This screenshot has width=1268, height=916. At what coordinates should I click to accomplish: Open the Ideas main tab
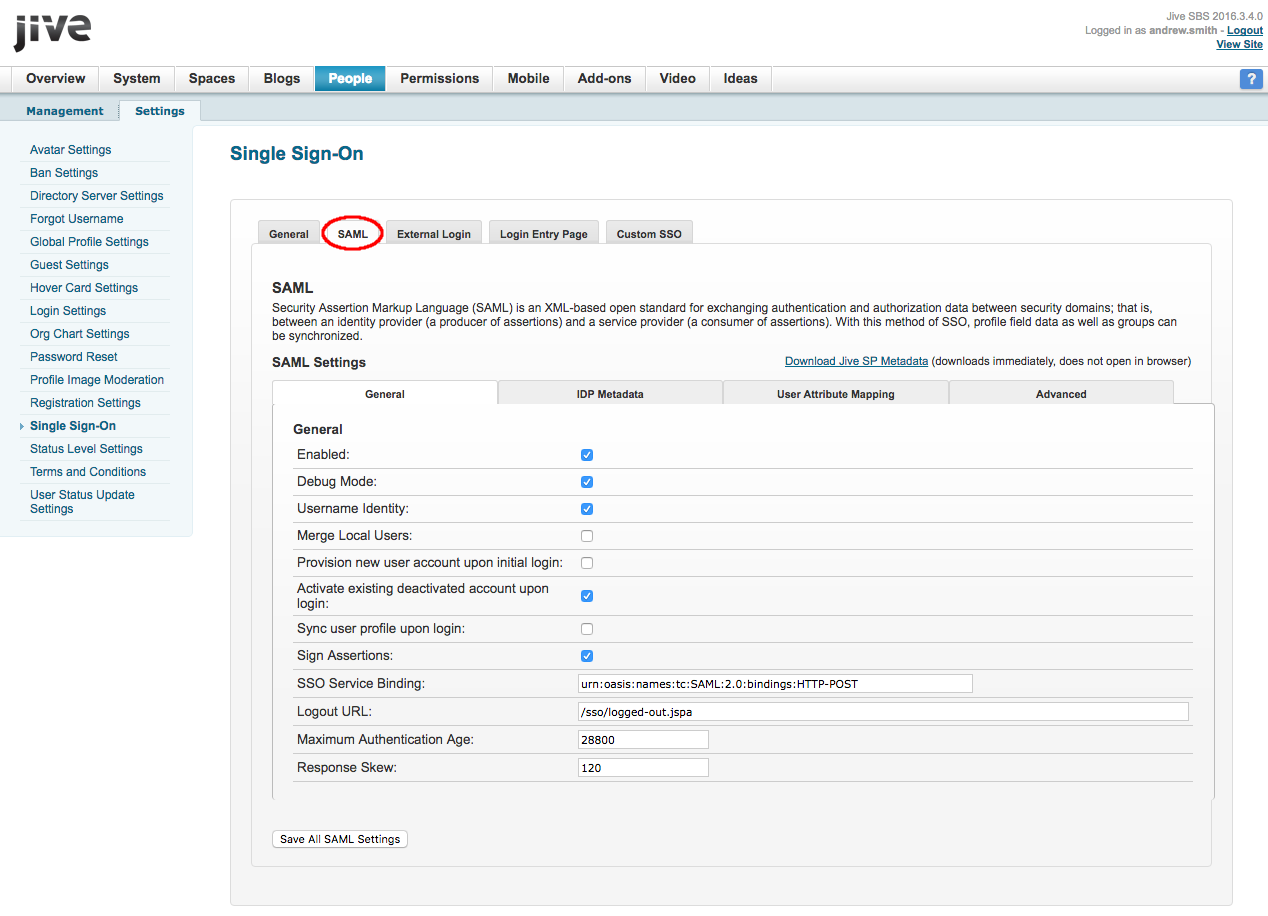(741, 79)
